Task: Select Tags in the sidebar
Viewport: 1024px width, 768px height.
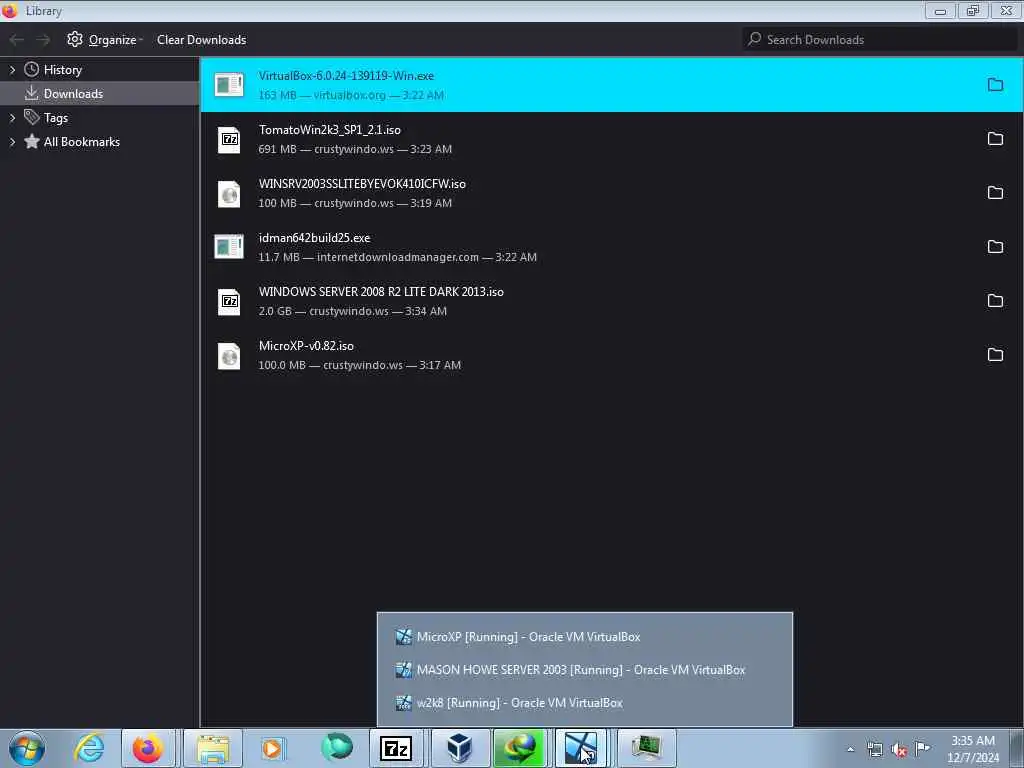Action: (x=56, y=118)
